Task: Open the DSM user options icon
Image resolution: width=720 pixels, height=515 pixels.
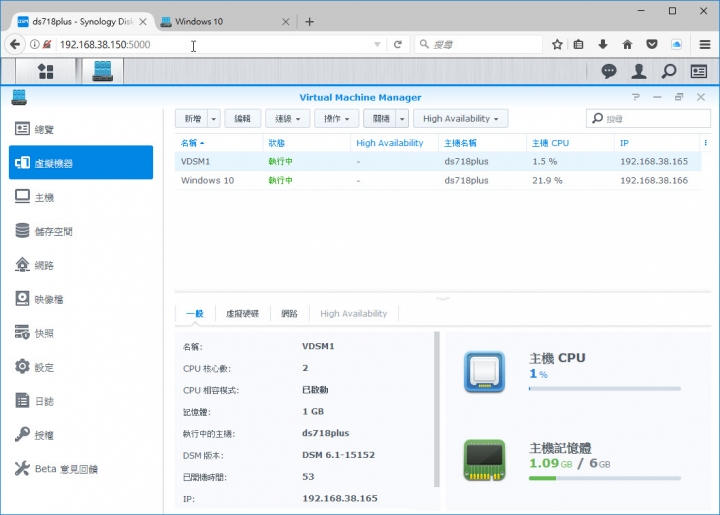Action: (639, 71)
